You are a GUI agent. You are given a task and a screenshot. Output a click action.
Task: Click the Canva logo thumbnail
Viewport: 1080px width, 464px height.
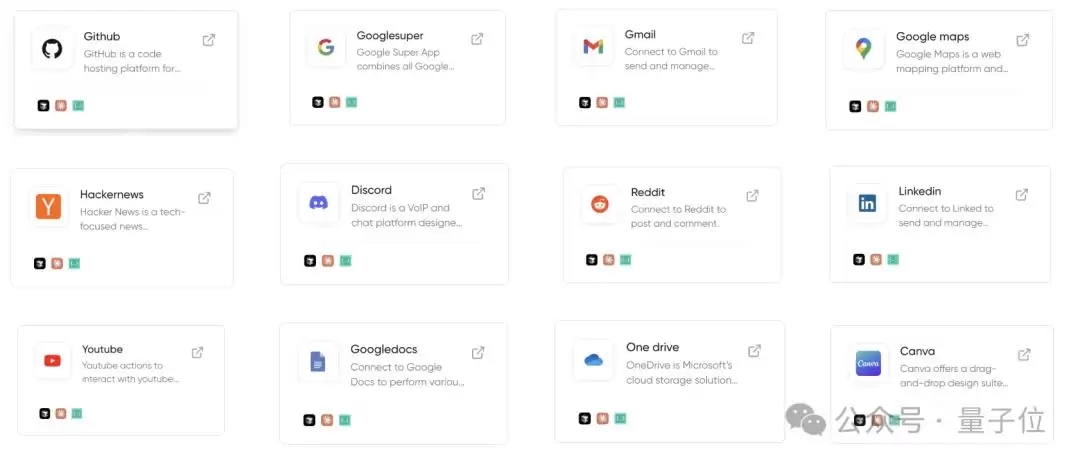pos(868,363)
